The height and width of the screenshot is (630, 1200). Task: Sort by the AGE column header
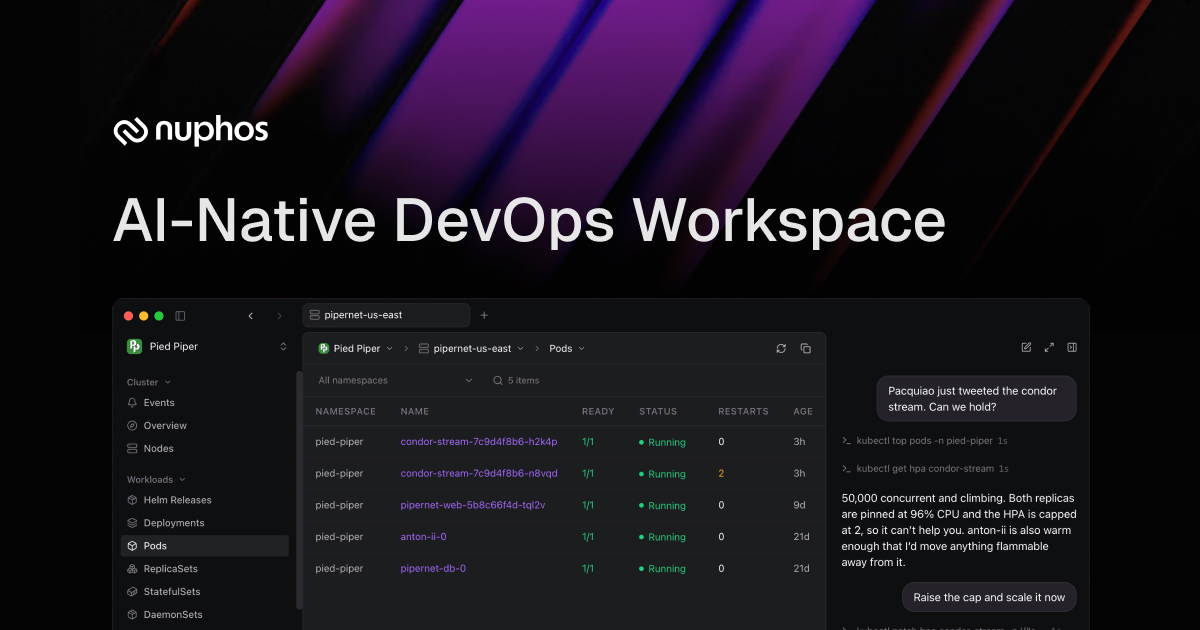[x=803, y=412]
